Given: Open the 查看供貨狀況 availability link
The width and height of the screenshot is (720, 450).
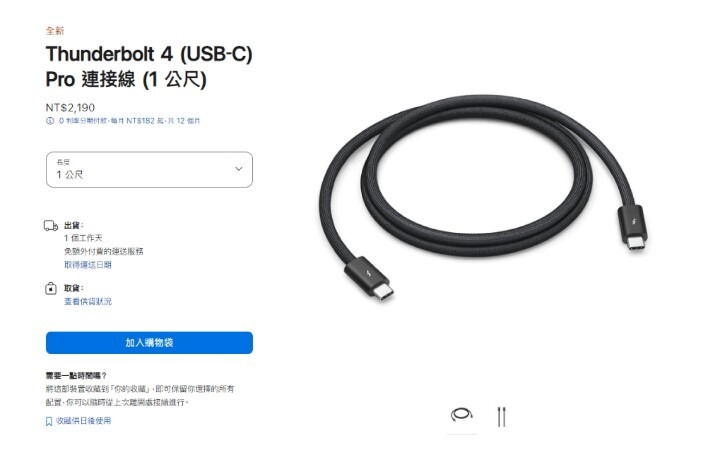Looking at the screenshot, I should (88, 301).
